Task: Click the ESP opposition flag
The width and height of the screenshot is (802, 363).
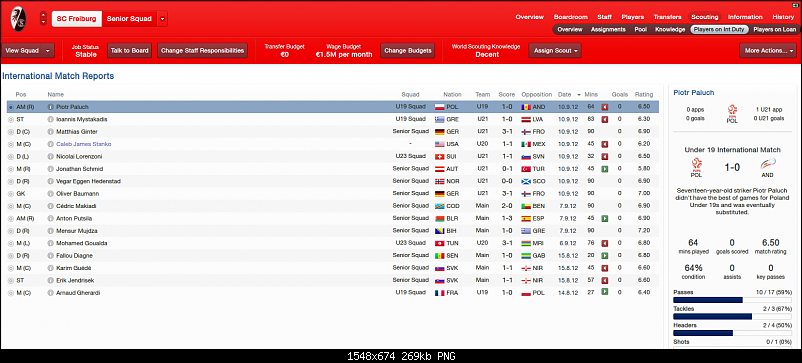Action: pyautogui.click(x=526, y=219)
